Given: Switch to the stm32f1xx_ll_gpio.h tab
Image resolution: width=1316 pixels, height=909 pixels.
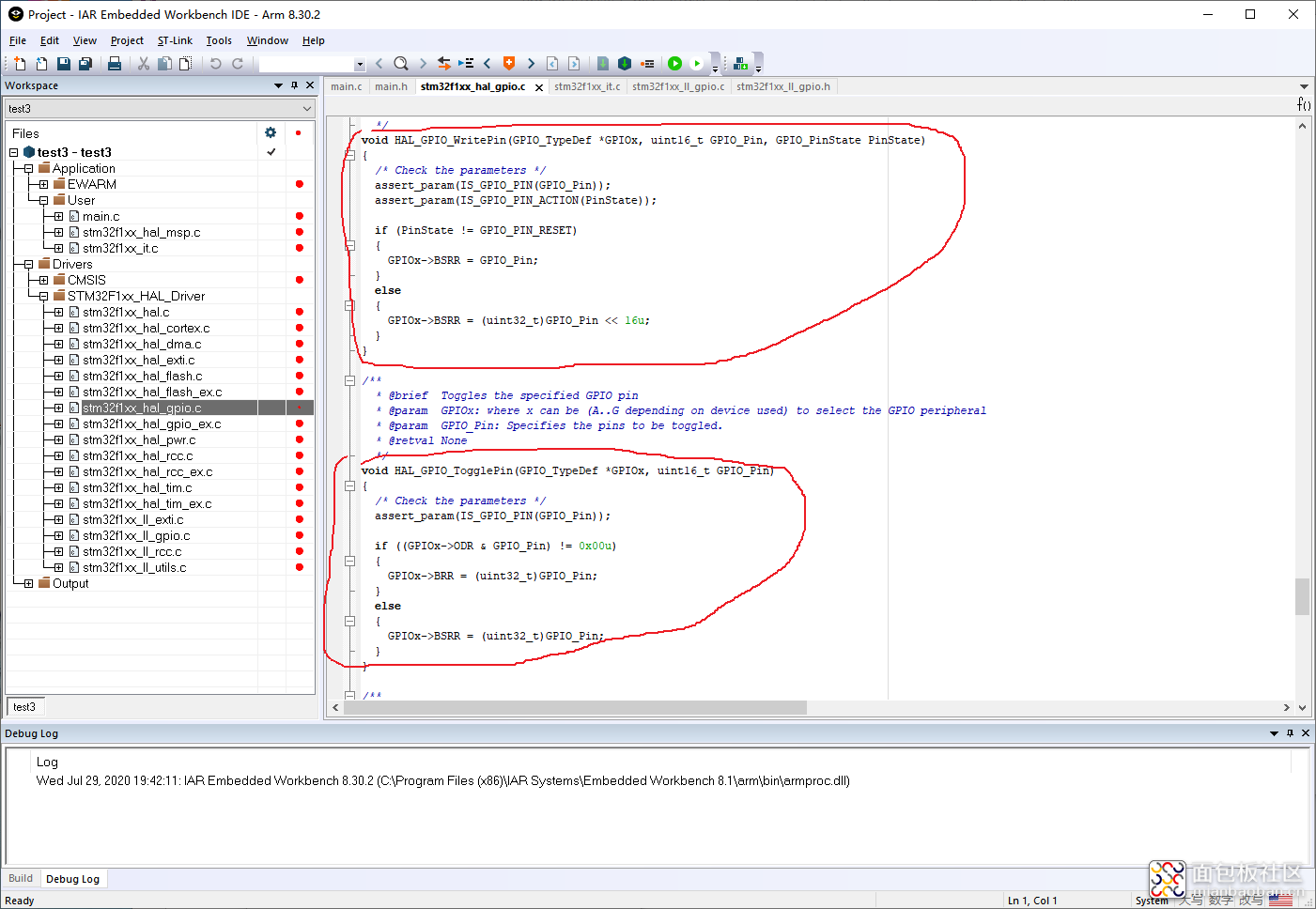Looking at the screenshot, I should click(783, 86).
